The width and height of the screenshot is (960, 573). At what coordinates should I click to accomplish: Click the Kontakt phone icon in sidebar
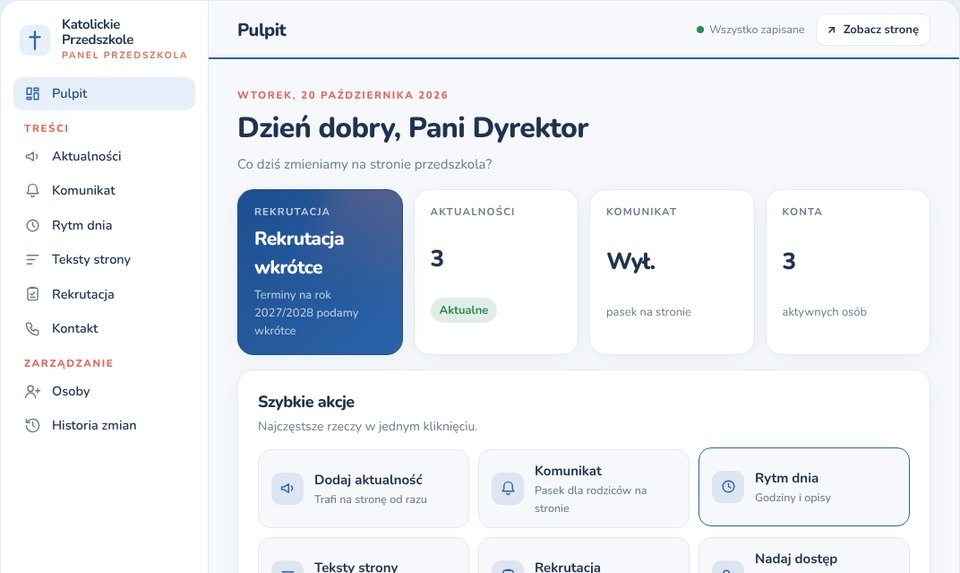pyautogui.click(x=32, y=329)
